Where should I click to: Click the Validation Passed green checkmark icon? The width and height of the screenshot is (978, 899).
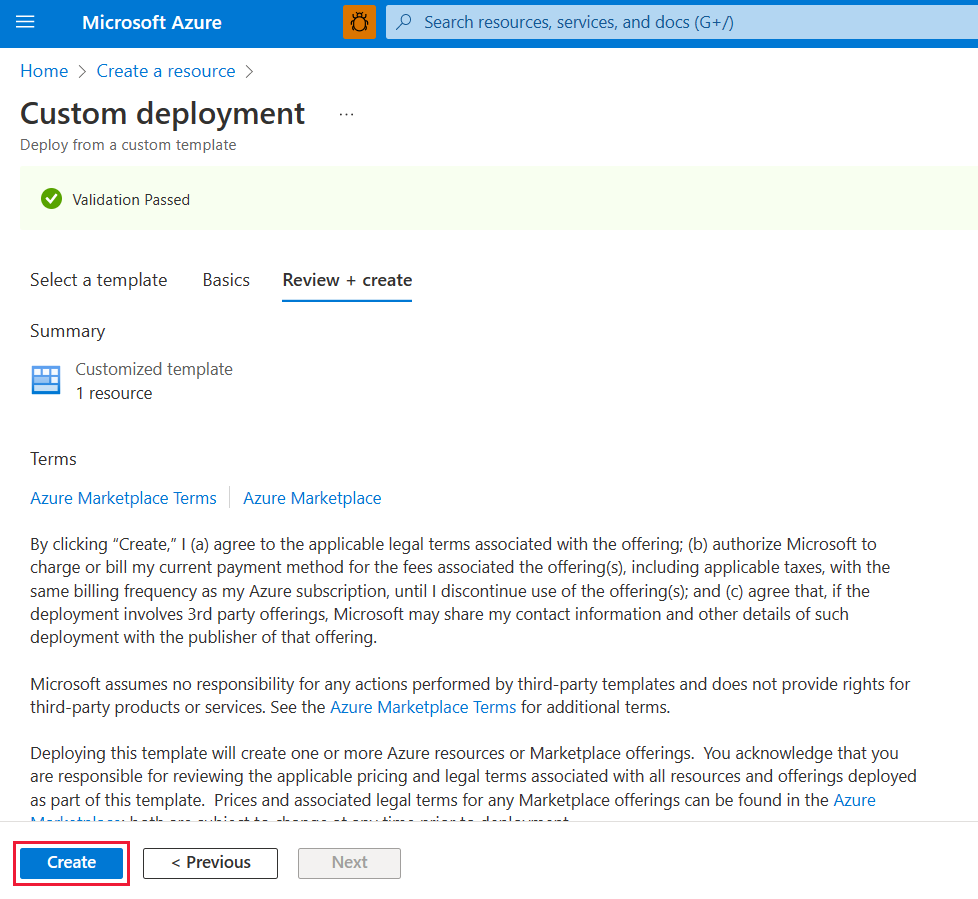coord(51,198)
